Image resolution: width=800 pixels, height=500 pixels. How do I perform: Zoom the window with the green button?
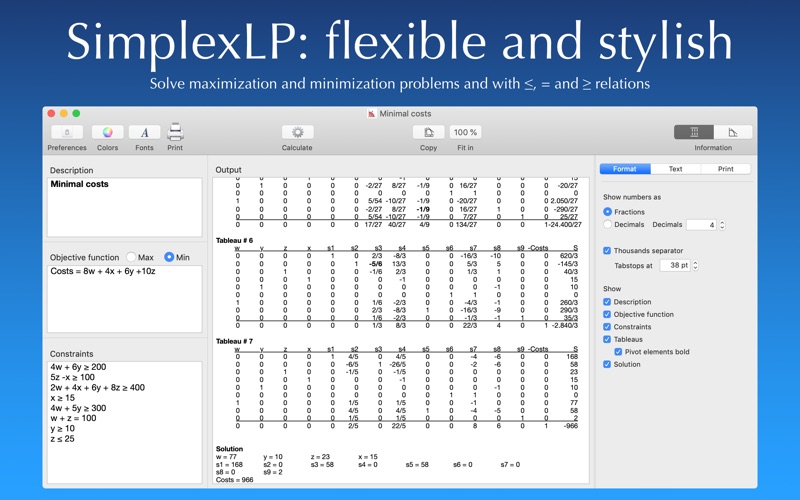click(x=76, y=113)
